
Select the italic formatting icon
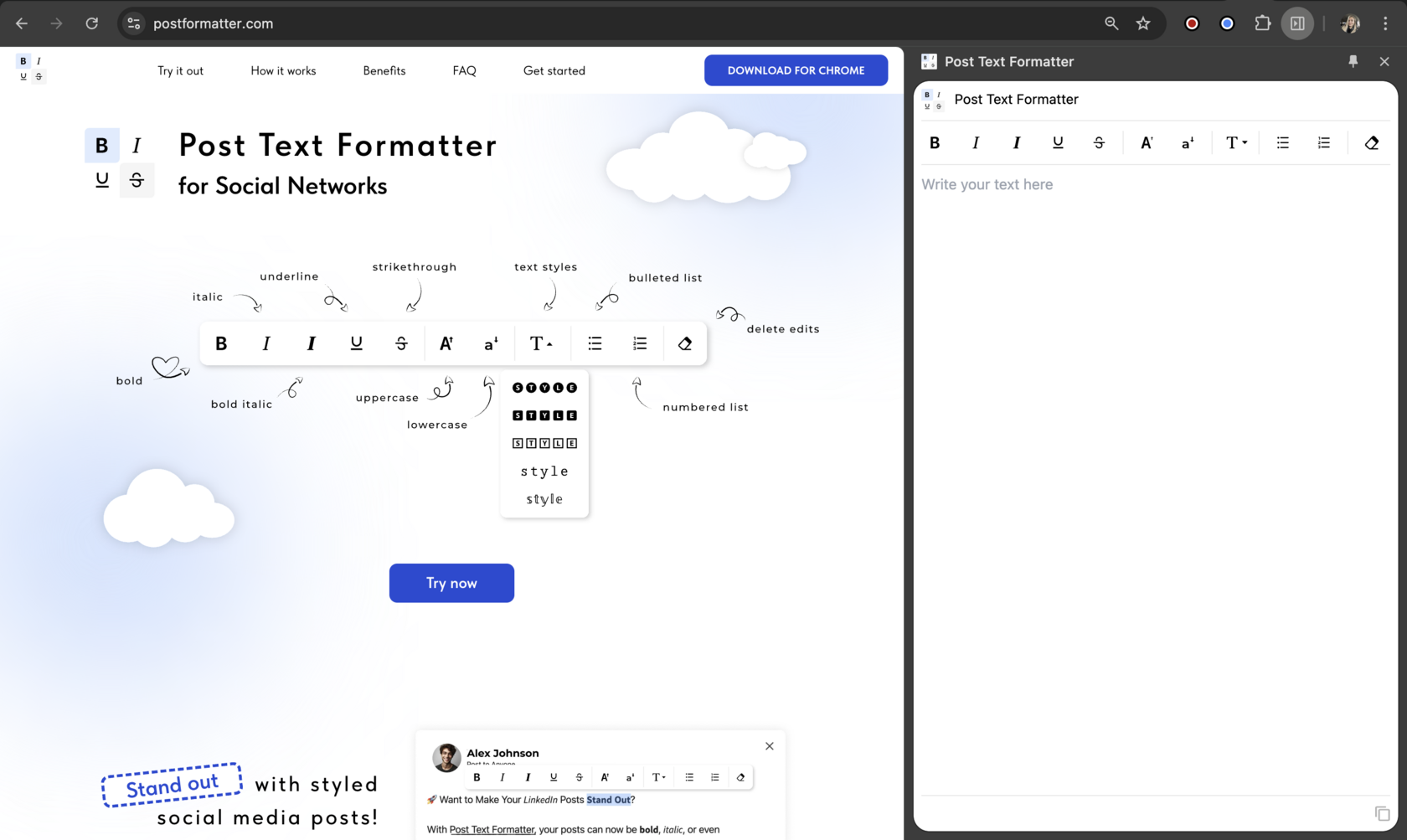(975, 142)
